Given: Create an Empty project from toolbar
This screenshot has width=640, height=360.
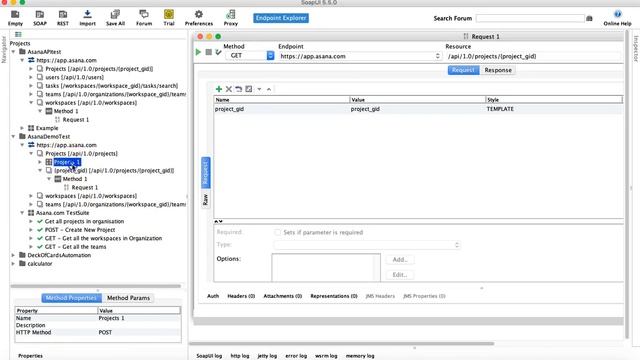Looking at the screenshot, I should 15,18.
